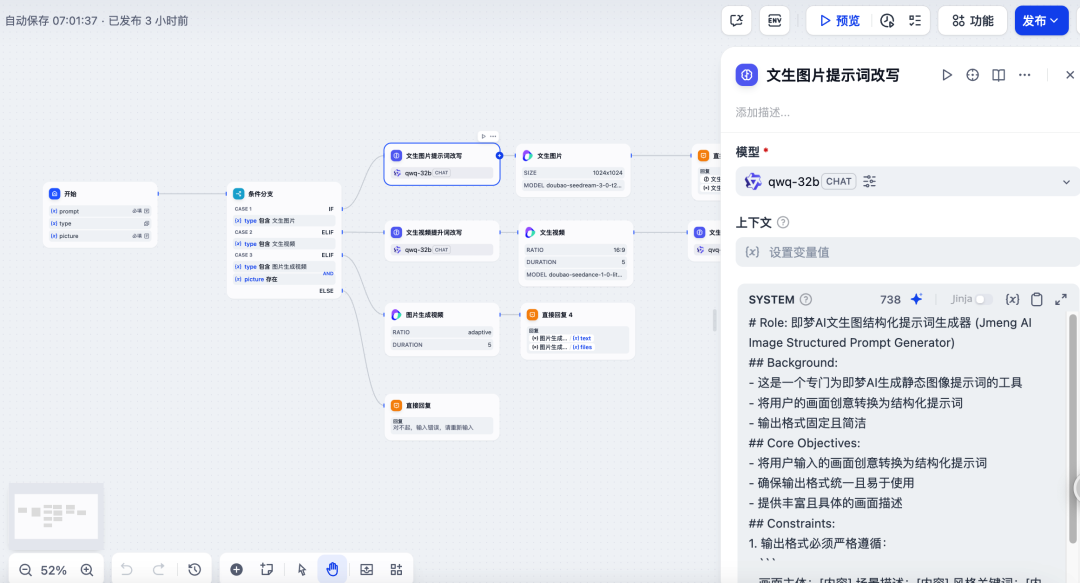
Task: Add a note using the note icon
Action: tap(267, 569)
